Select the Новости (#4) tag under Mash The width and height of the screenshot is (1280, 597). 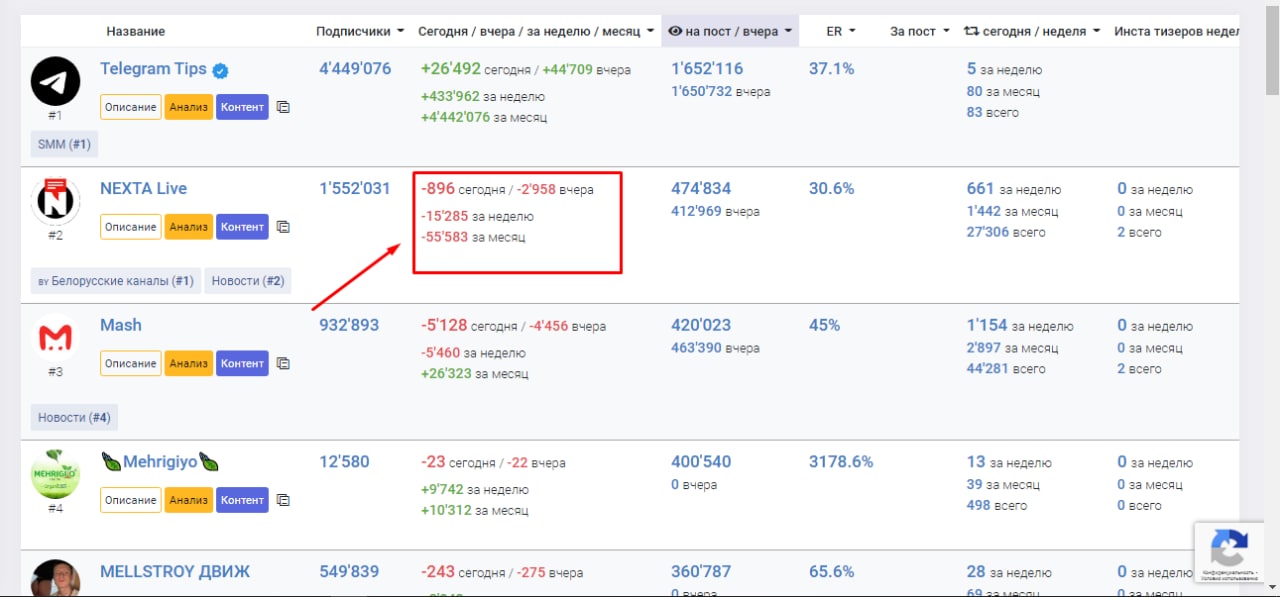coord(74,417)
